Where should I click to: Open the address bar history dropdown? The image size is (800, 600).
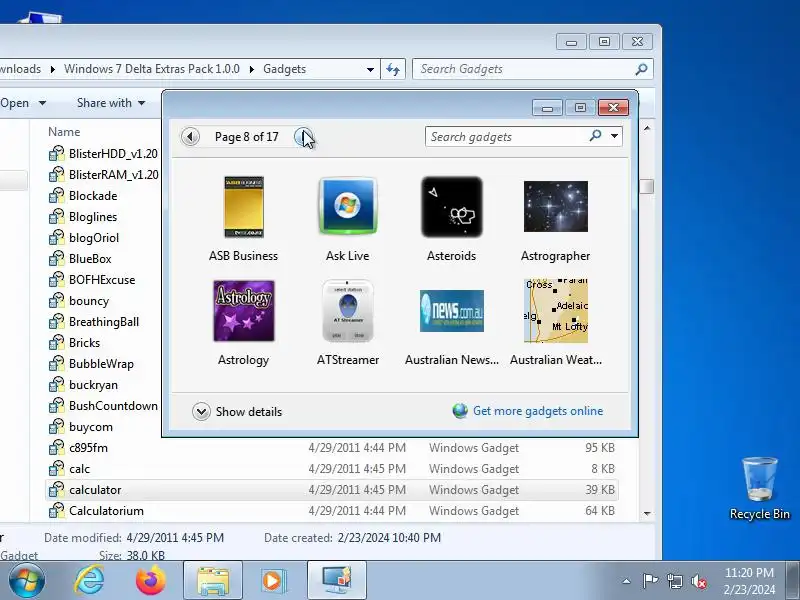(x=370, y=69)
